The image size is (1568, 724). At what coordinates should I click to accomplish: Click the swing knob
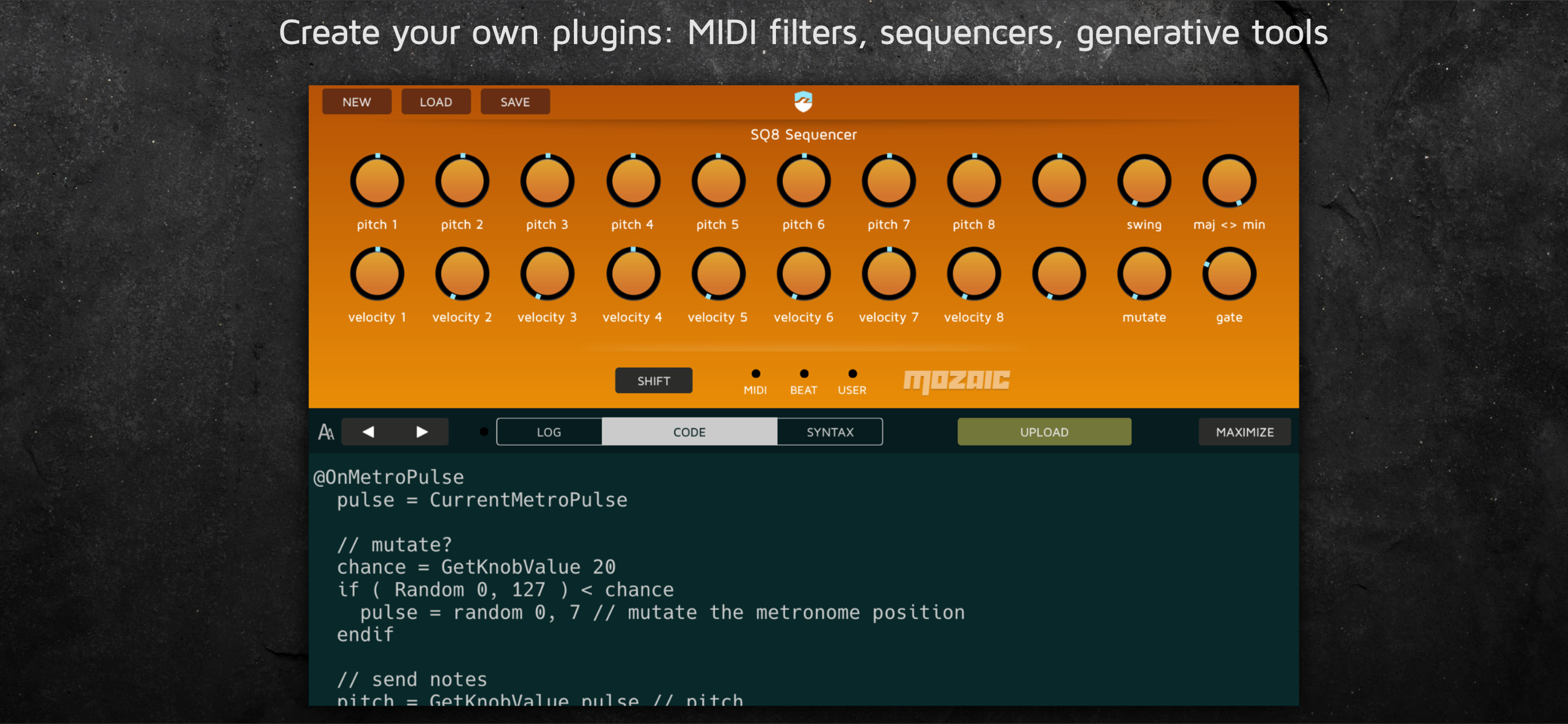(1144, 181)
